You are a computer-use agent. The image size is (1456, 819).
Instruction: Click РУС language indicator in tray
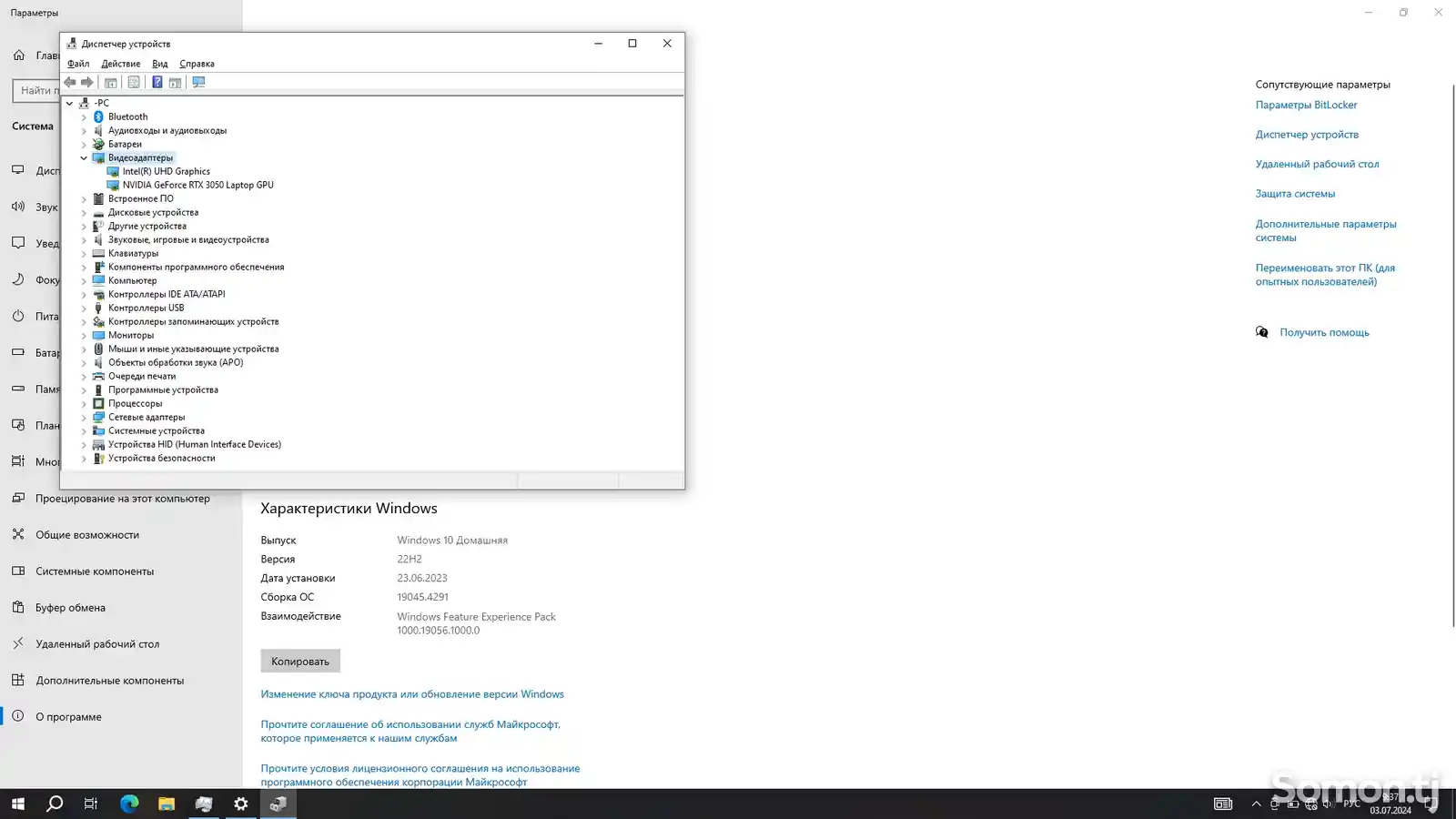pos(1352,804)
